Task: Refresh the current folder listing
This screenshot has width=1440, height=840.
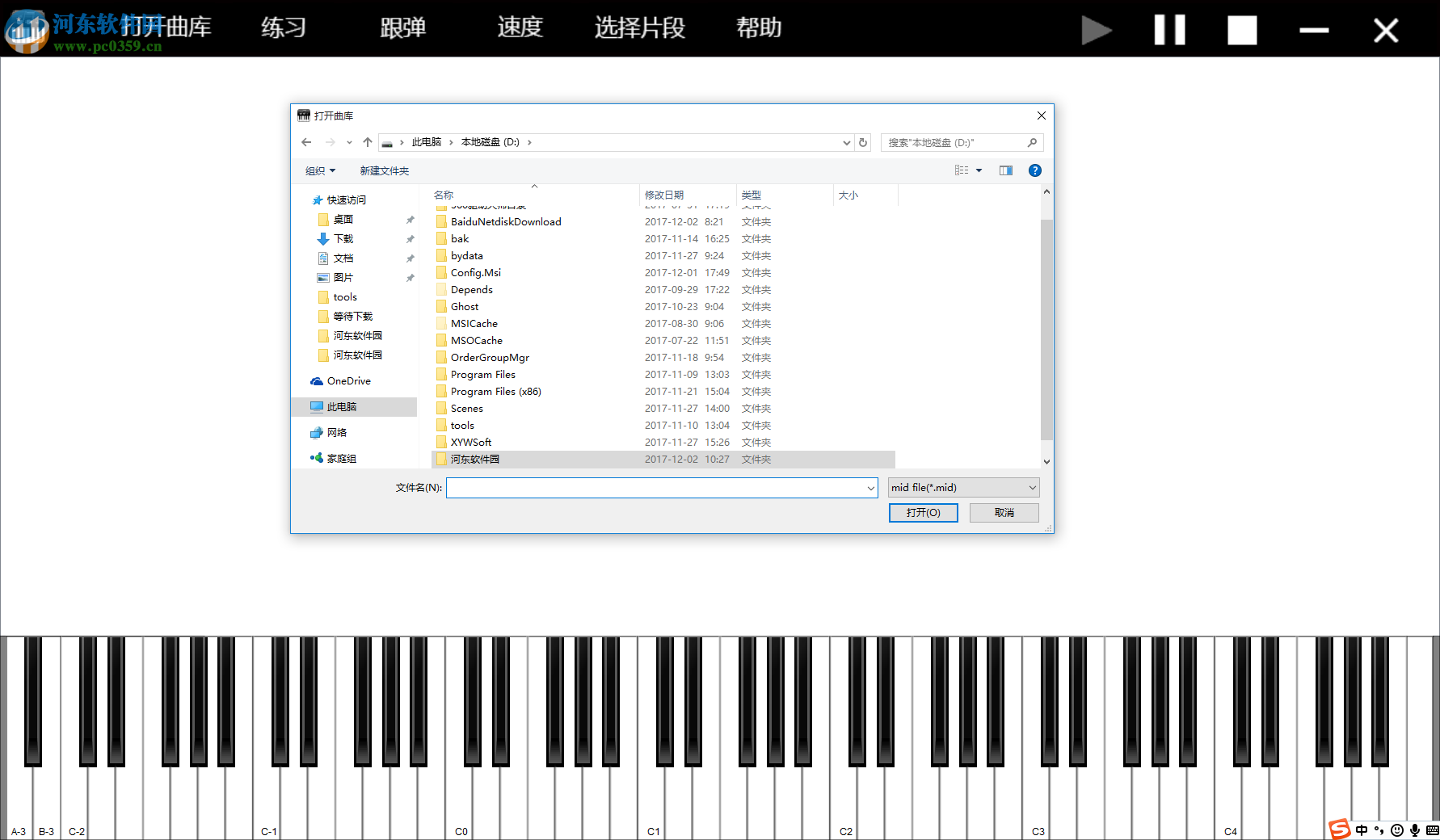Action: (863, 143)
